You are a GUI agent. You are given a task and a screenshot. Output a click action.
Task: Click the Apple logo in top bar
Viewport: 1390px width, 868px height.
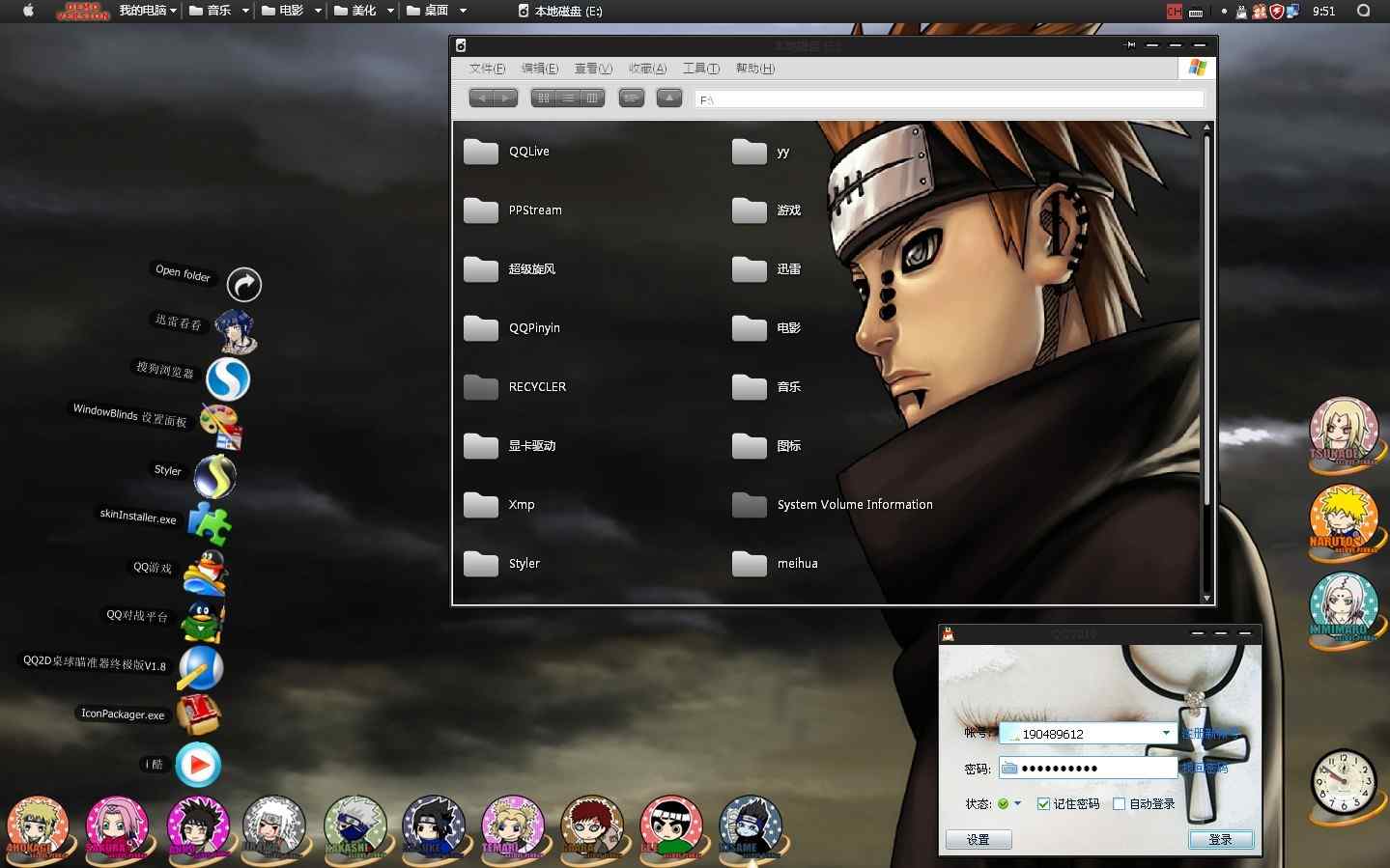(x=28, y=11)
